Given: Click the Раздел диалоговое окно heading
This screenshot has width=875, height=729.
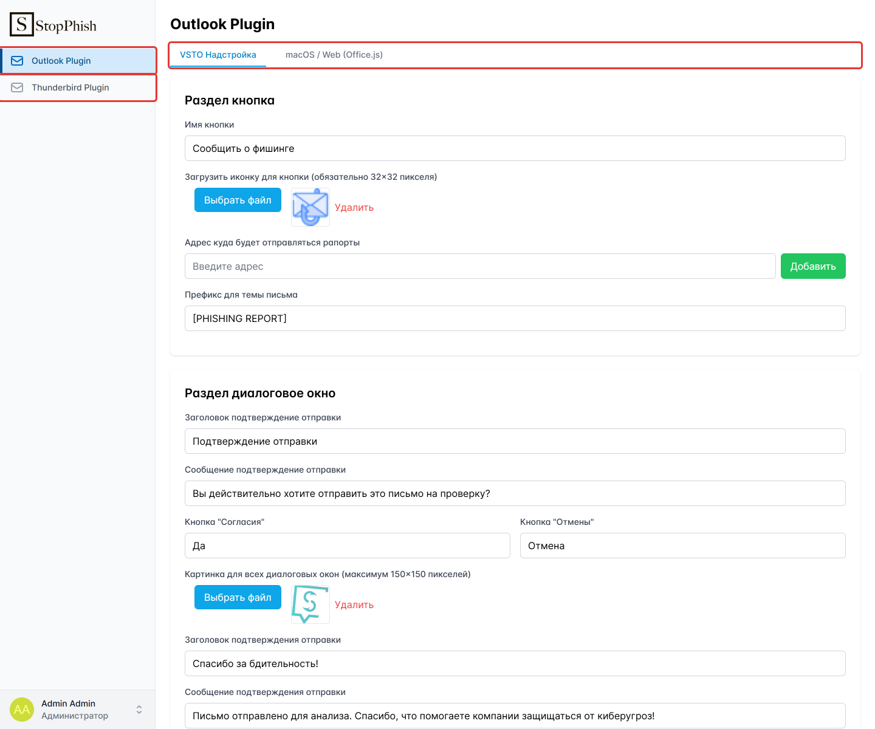Looking at the screenshot, I should click(x=260, y=393).
